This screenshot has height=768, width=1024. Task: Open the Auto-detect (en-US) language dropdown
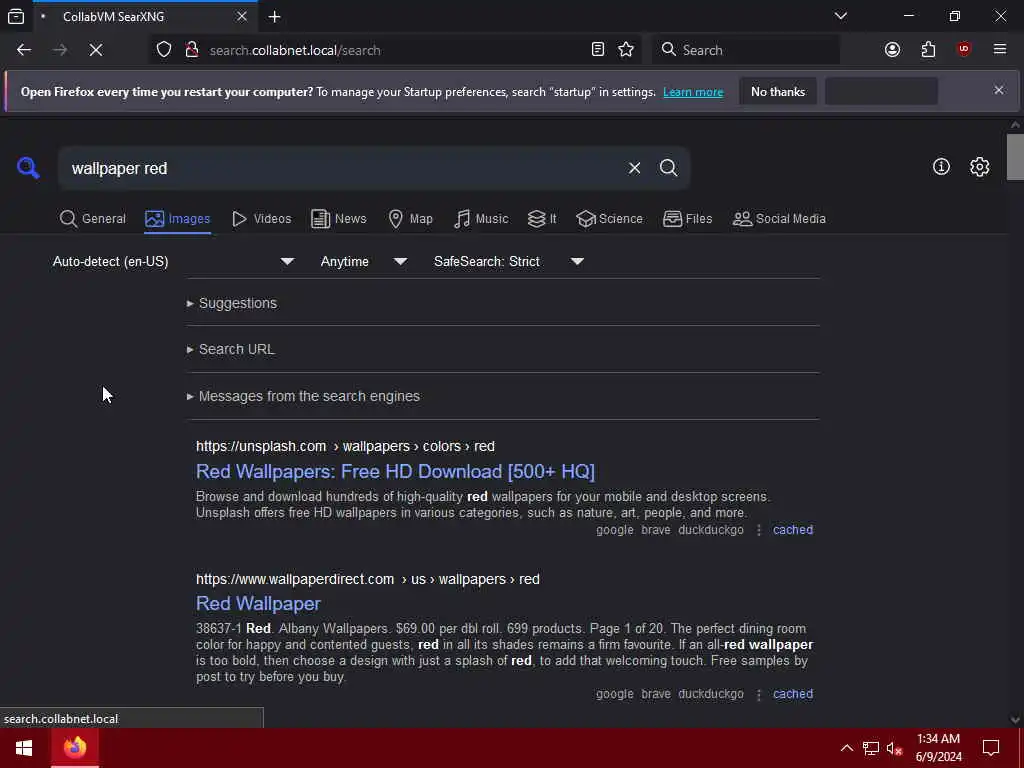[174, 261]
